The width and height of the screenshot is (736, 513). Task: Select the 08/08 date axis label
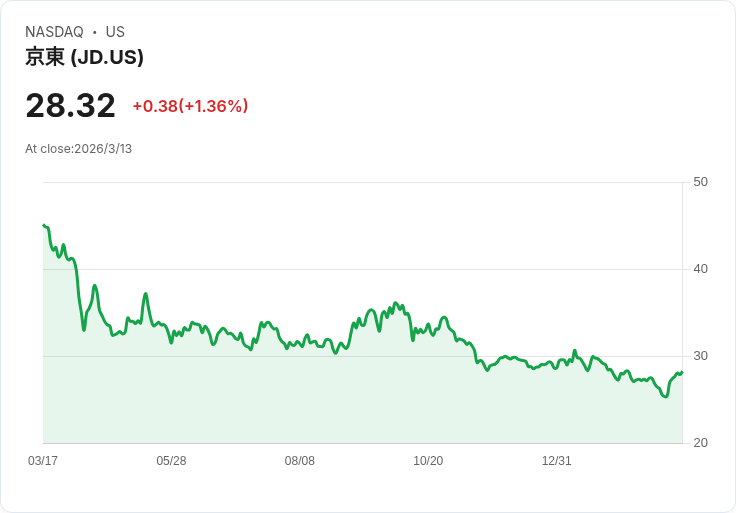point(300,461)
